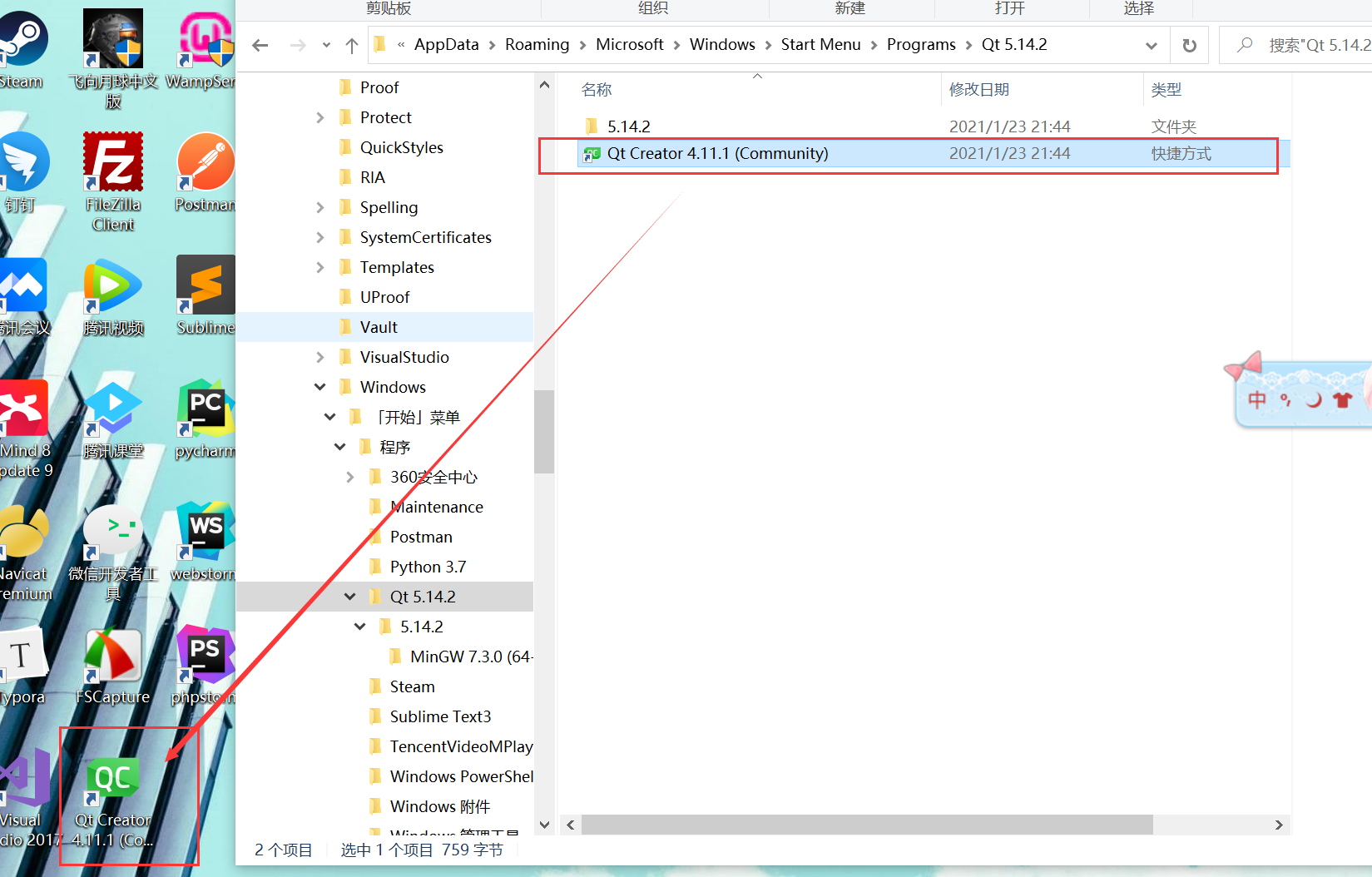Image resolution: width=1372 pixels, height=877 pixels.
Task: Open the Navicat Premium desktop icon
Action: point(25,552)
